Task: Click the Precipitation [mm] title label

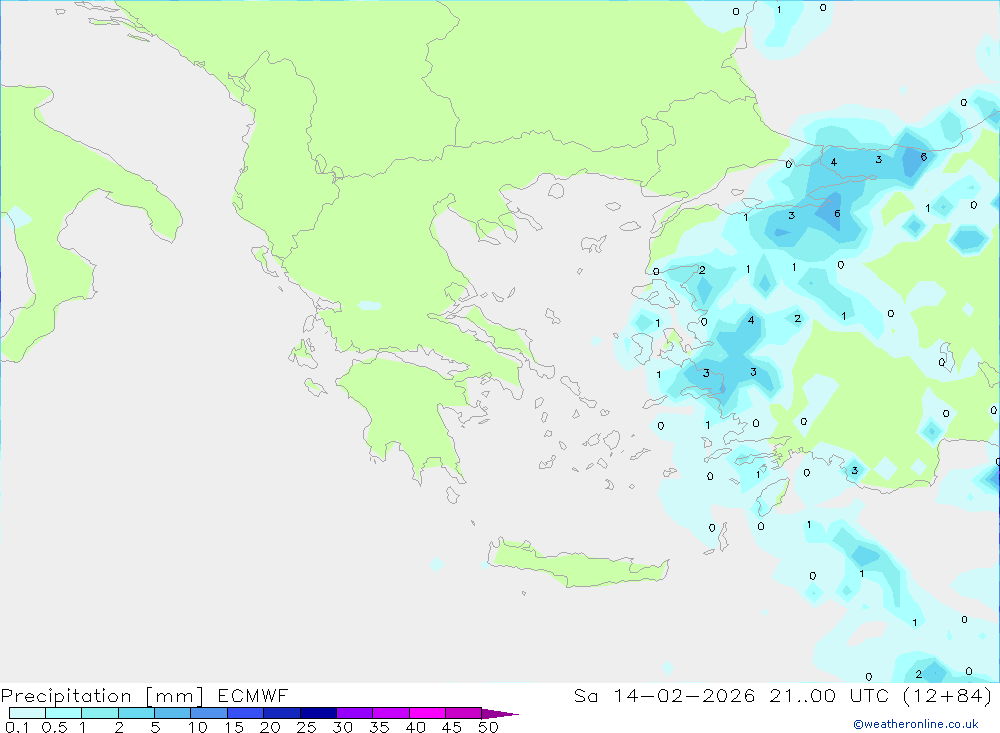Action: (102, 696)
